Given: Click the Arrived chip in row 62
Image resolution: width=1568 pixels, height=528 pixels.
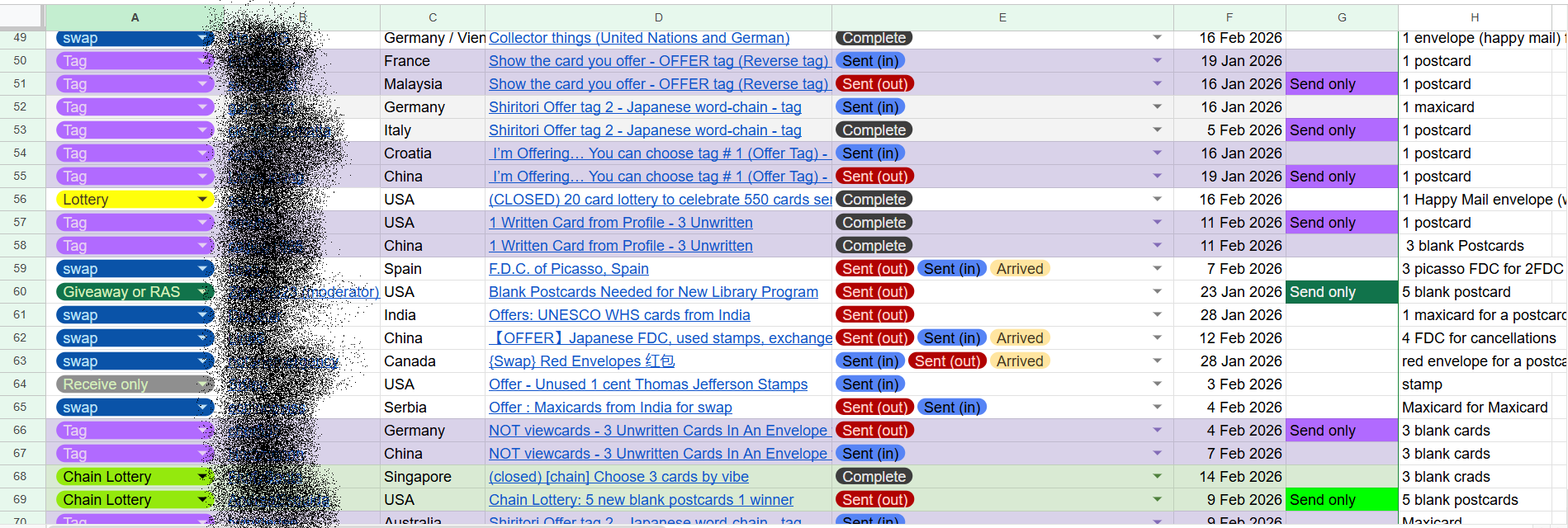Looking at the screenshot, I should 1020,338.
